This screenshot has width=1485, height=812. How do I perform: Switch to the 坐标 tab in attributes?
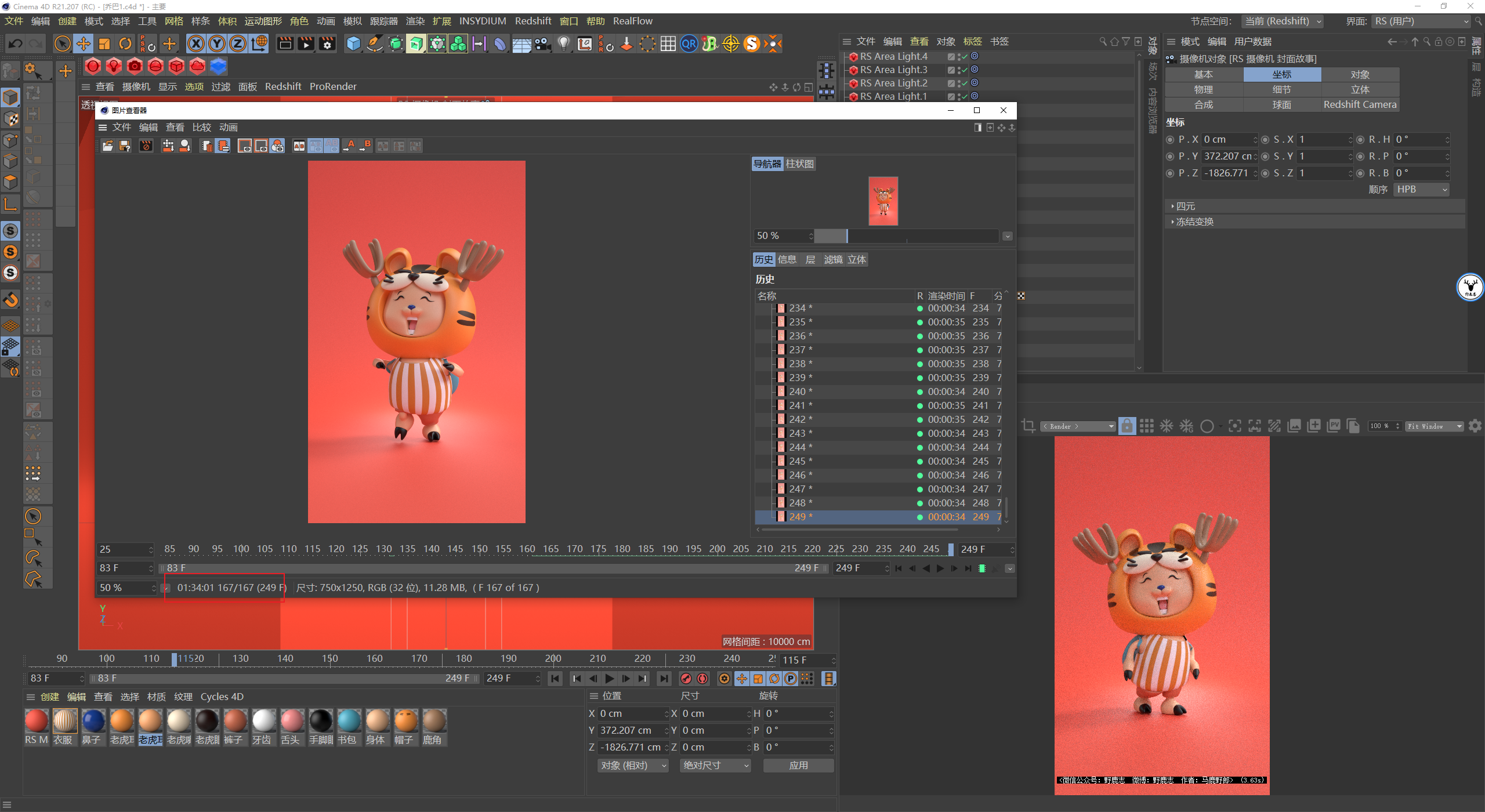1282,75
